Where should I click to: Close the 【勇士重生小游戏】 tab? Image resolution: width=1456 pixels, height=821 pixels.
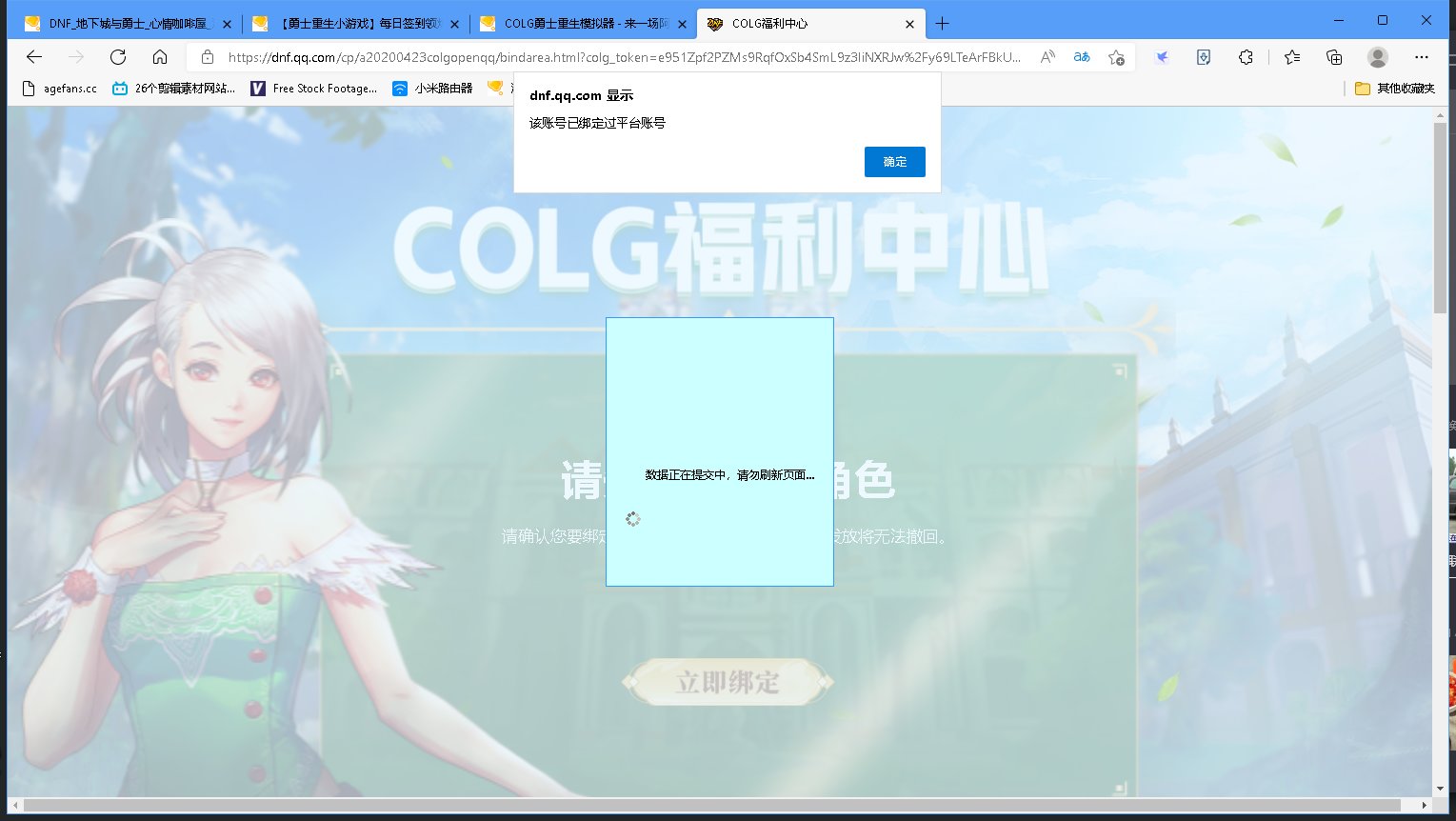coord(455,24)
